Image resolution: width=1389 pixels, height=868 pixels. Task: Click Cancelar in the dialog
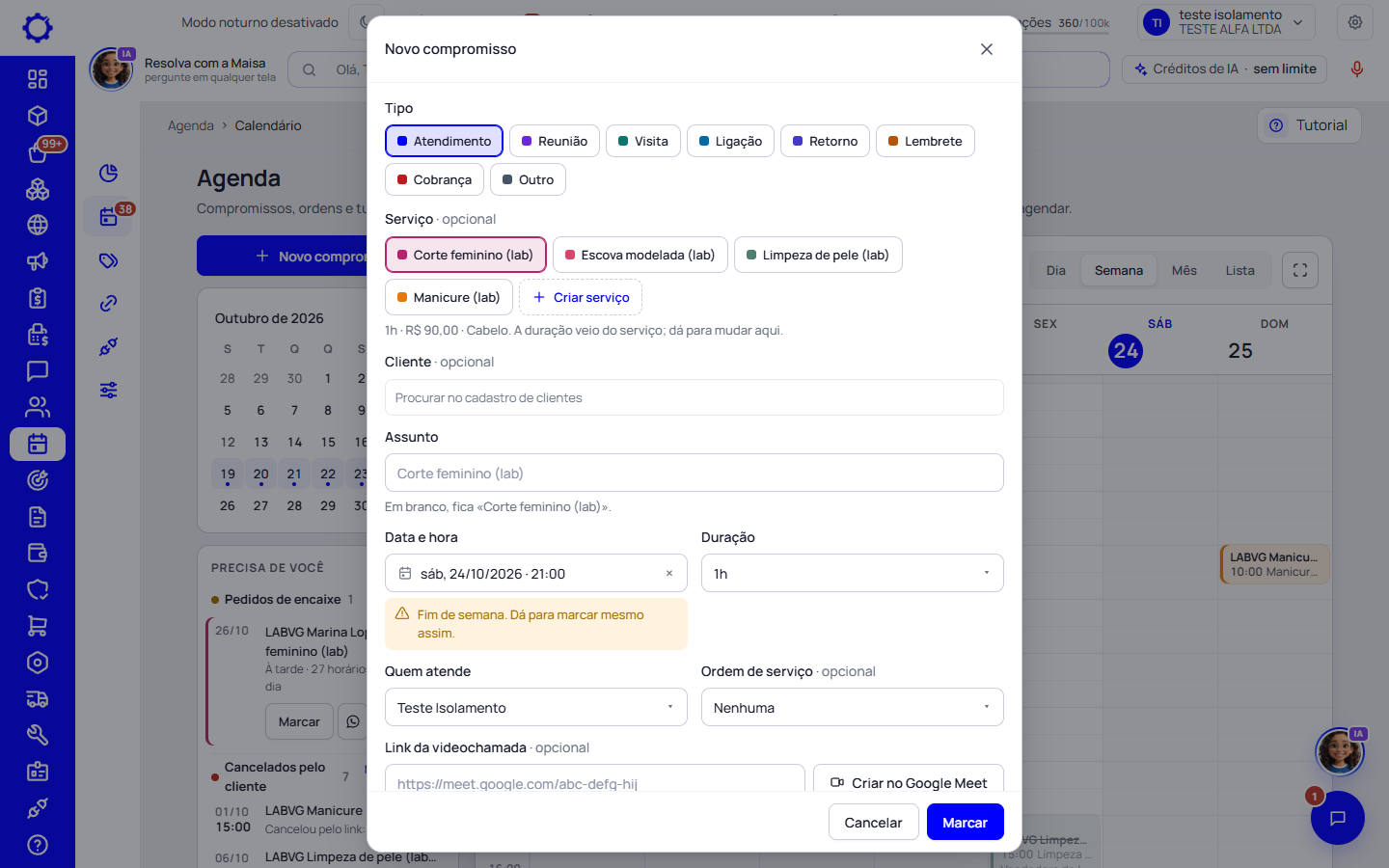(x=874, y=822)
